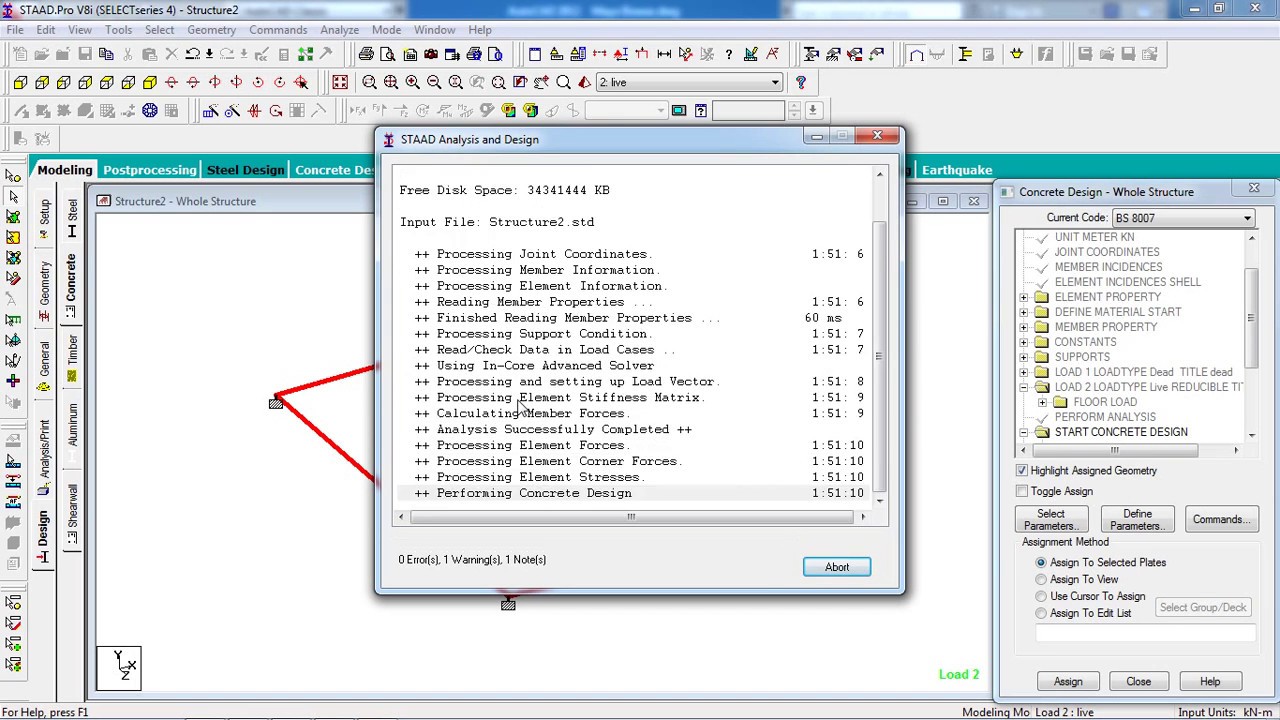
Task: Collapse the LOAD 2 LOADTYPE Live node
Action: (x=1024, y=387)
